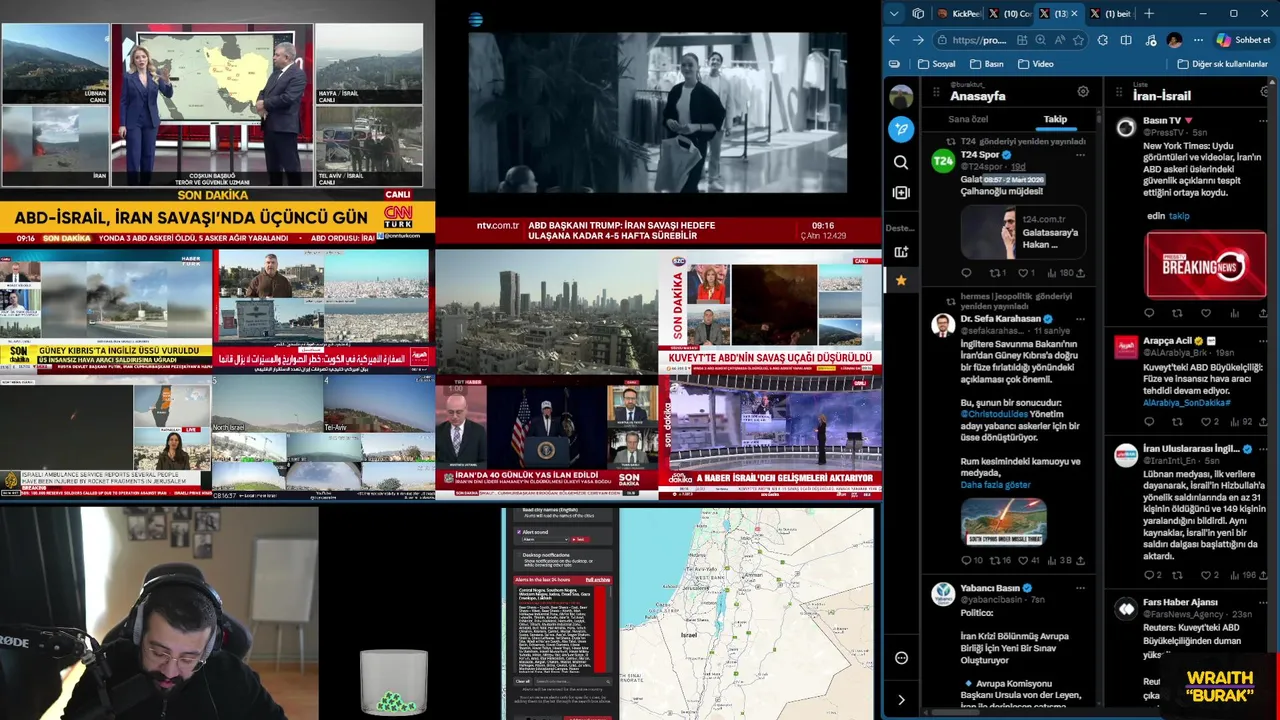
Task: Click the media control music note icon
Action: (1150, 40)
